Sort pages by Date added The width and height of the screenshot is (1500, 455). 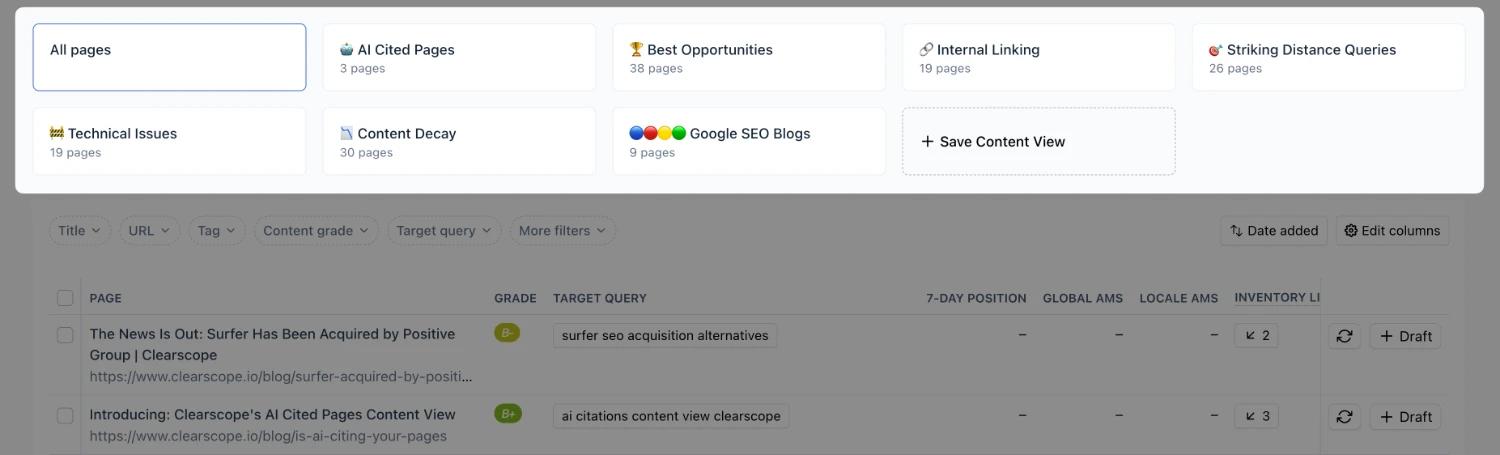1273,231
